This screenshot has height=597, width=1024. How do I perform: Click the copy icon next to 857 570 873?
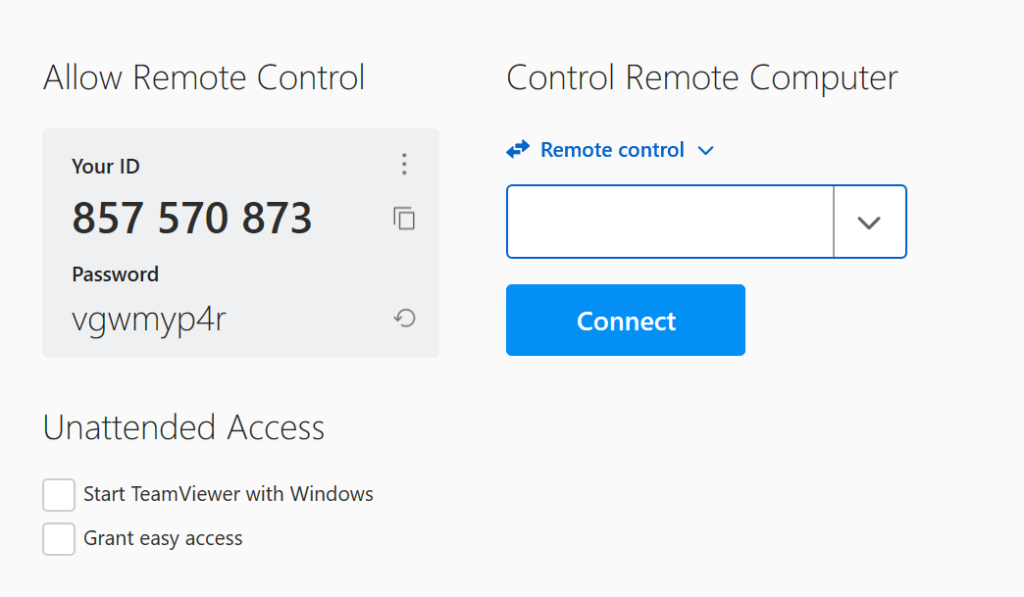pos(404,218)
